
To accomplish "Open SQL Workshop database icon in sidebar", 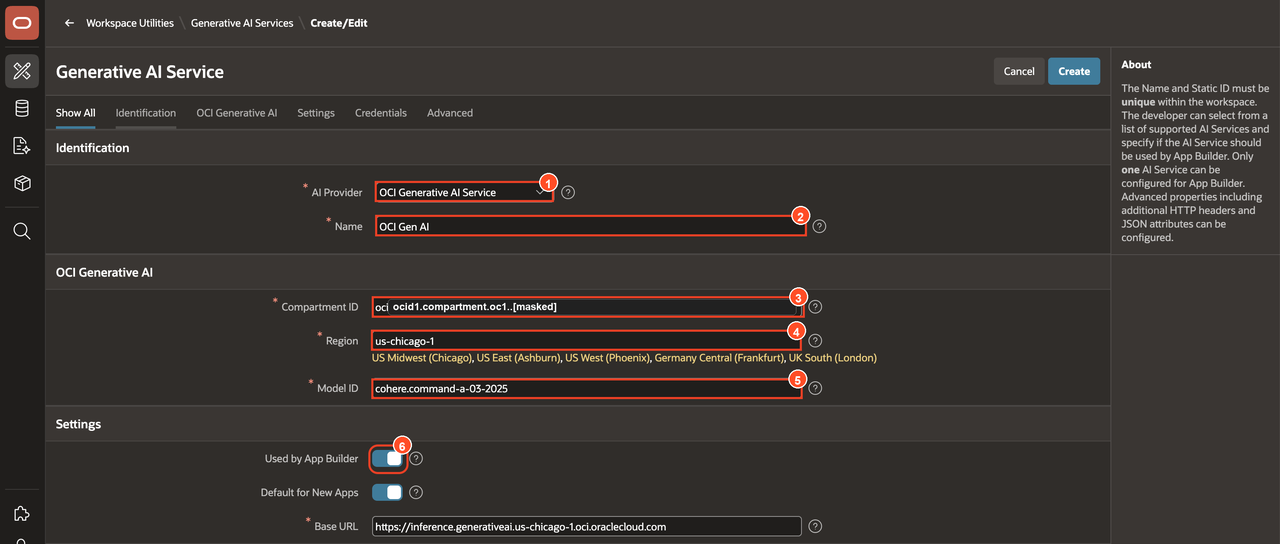I will tap(22, 108).
